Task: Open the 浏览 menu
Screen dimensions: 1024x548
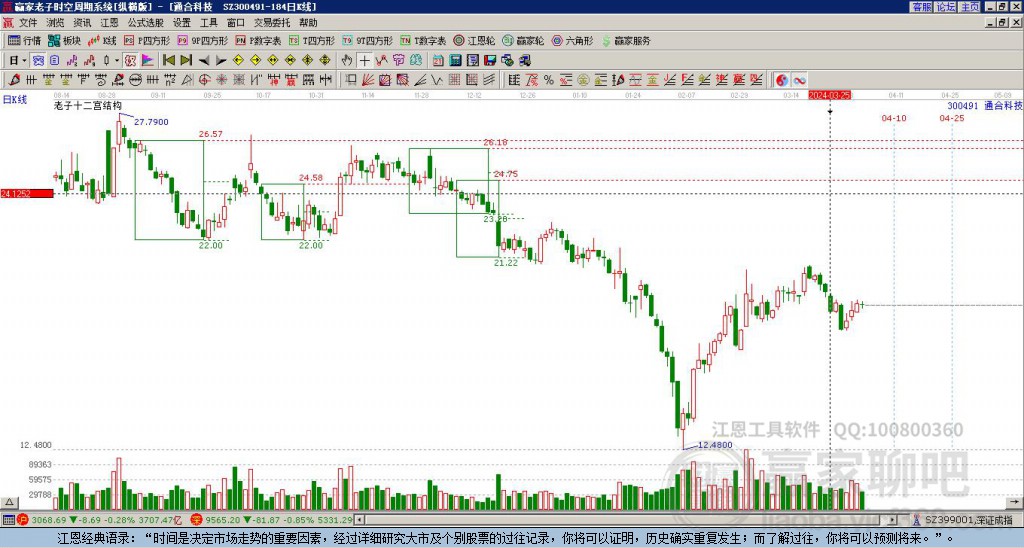Action: tap(55, 23)
